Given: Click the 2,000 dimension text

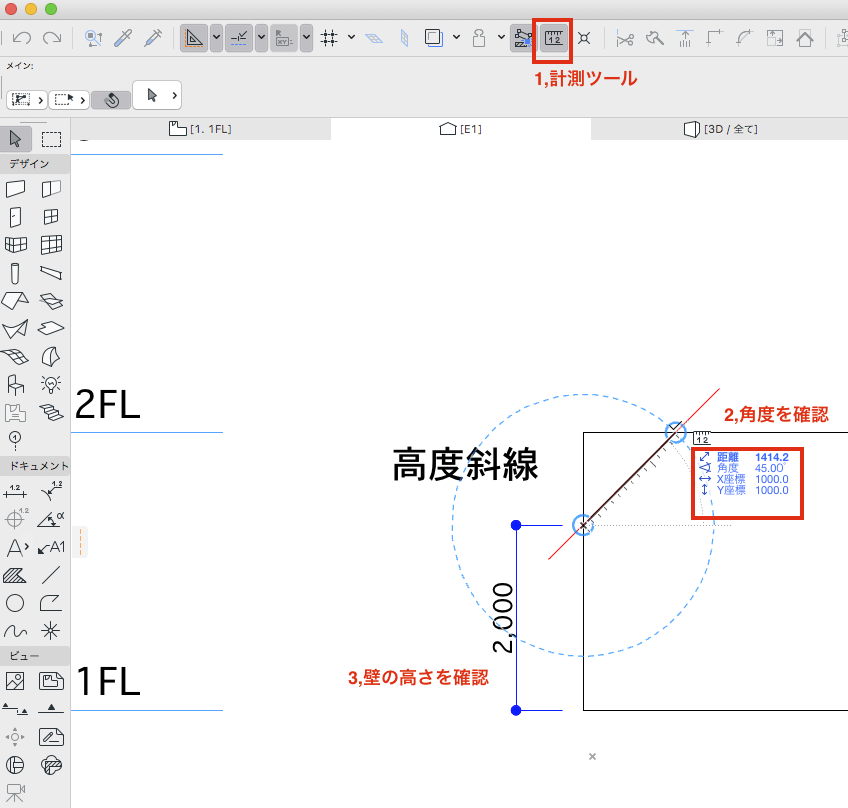Looking at the screenshot, I should (x=503, y=616).
